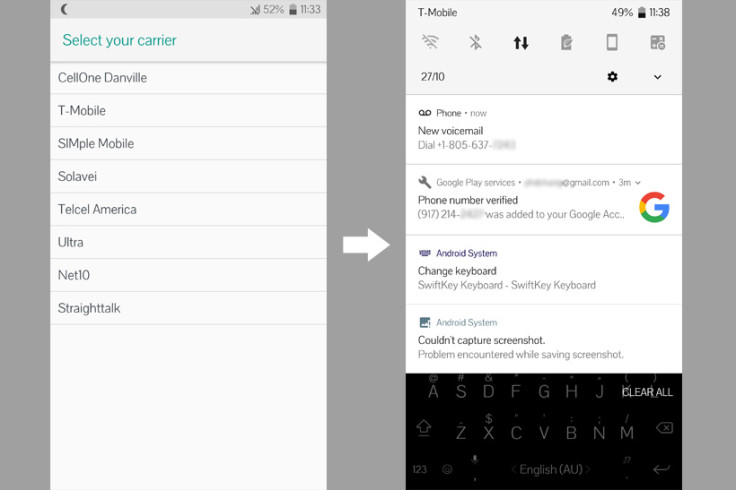This screenshot has width=736, height=490.
Task: Tap the backspace key on keyboard
Action: tap(664, 428)
